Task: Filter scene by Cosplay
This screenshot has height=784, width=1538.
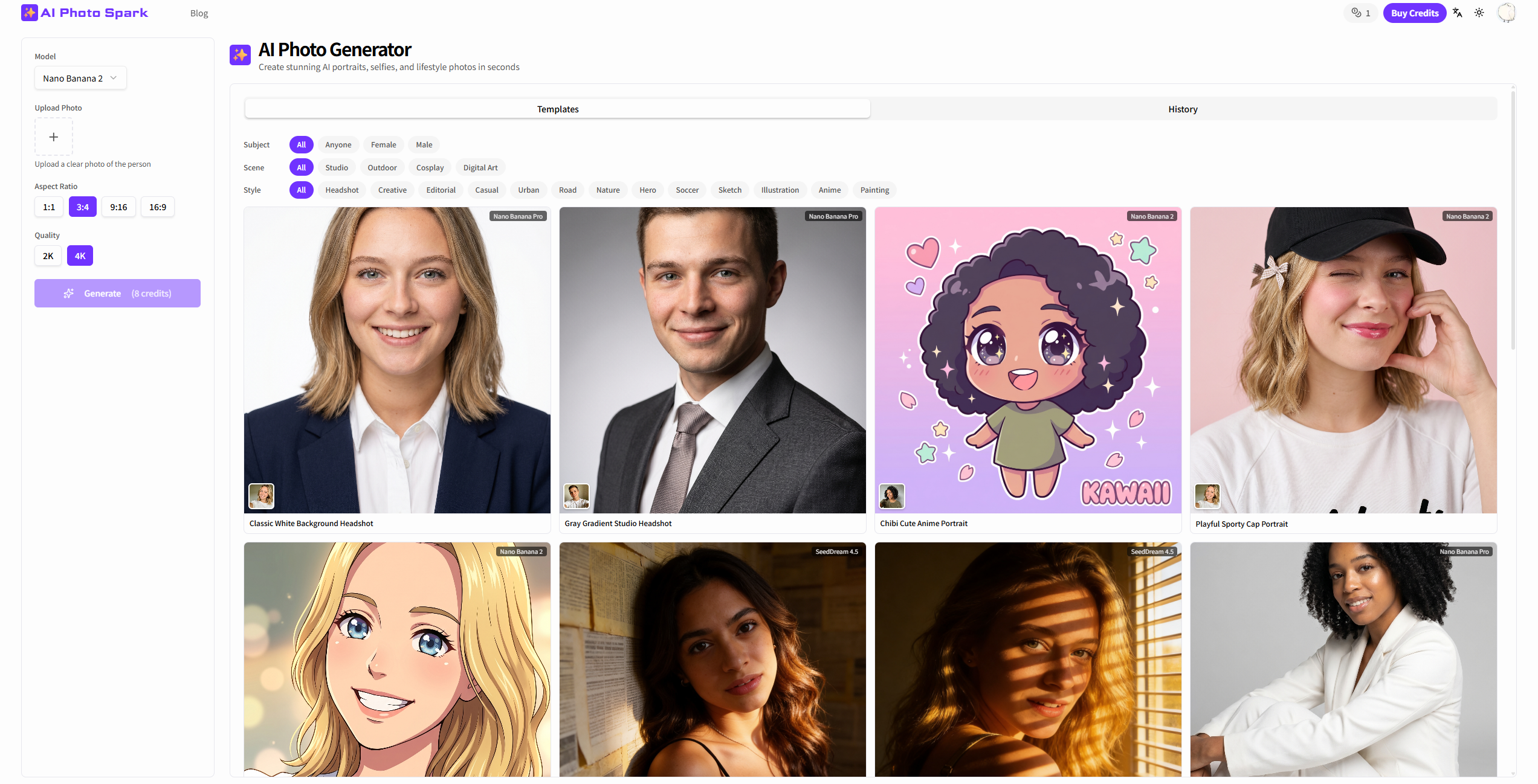Action: (430, 168)
